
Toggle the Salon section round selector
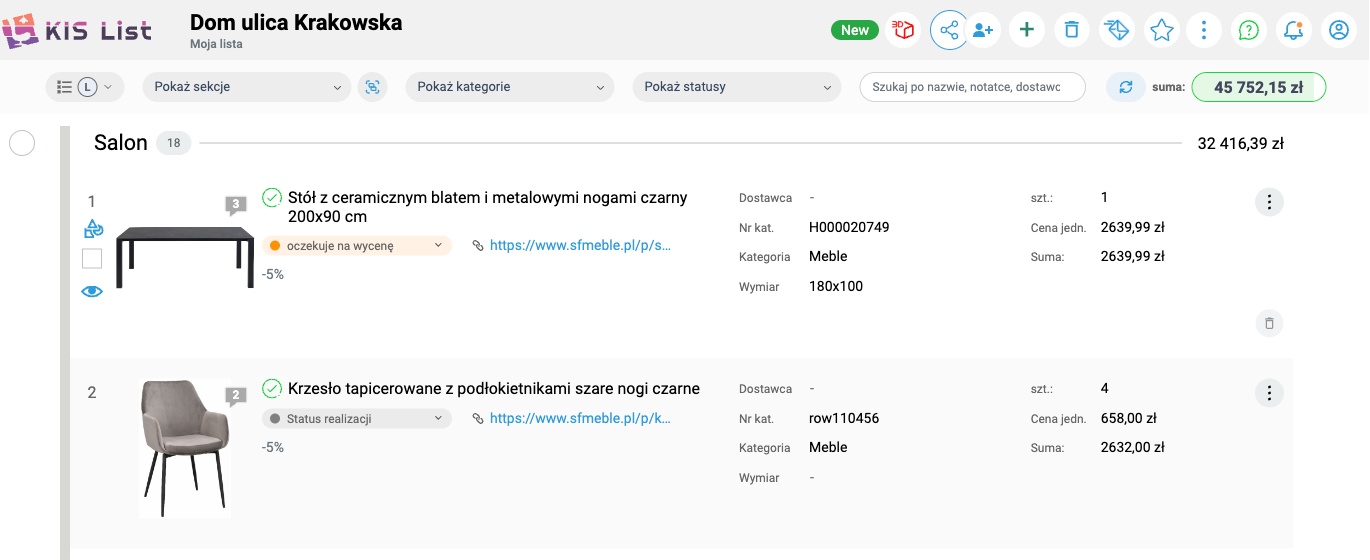[x=22, y=143]
